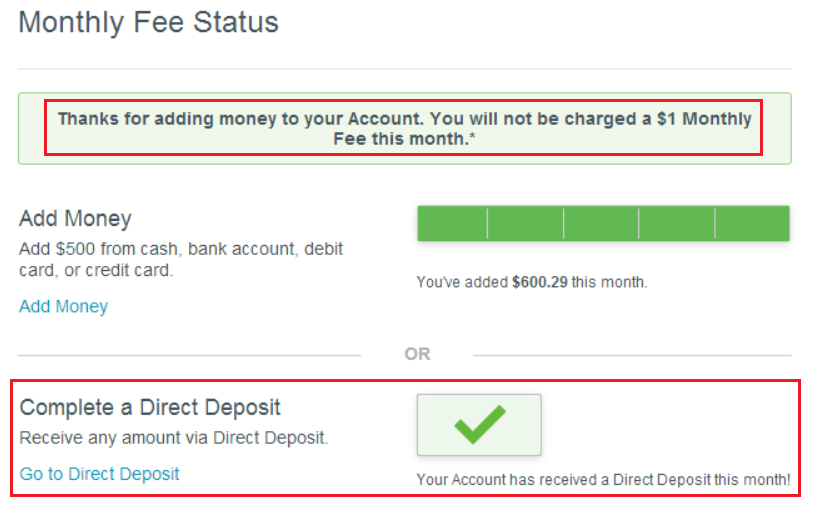813x507 pixels.
Task: Click the bold $600.29 amount
Action: point(539,282)
